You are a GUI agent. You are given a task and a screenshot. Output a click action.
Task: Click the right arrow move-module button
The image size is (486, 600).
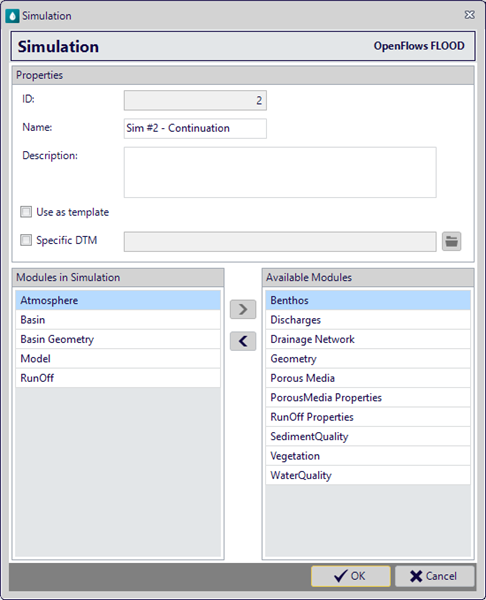243,309
